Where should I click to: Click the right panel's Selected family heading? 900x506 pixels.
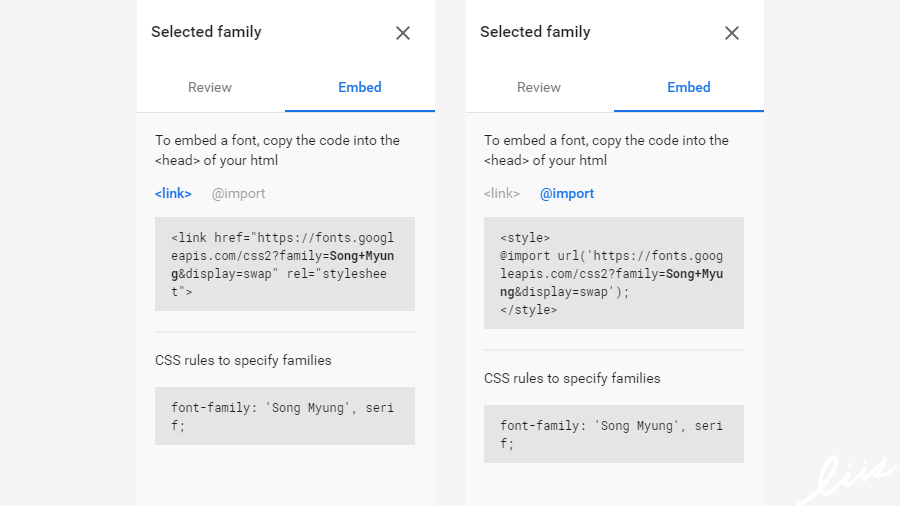coord(535,32)
